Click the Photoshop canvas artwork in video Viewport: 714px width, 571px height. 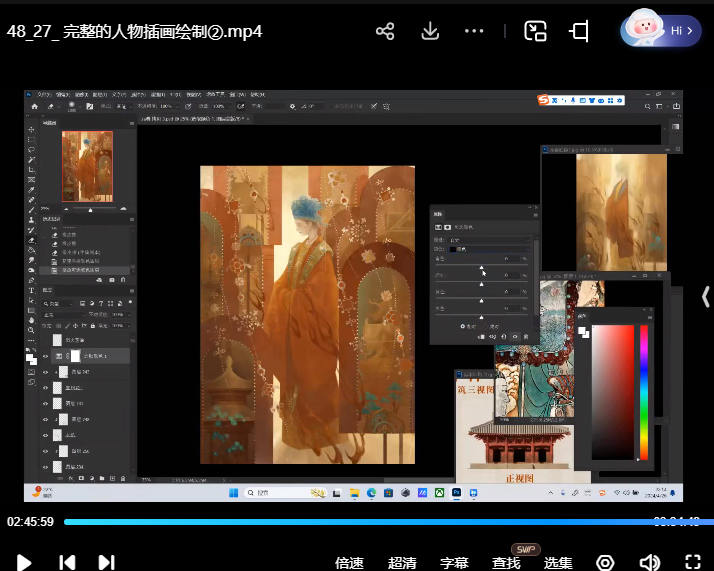(307, 314)
